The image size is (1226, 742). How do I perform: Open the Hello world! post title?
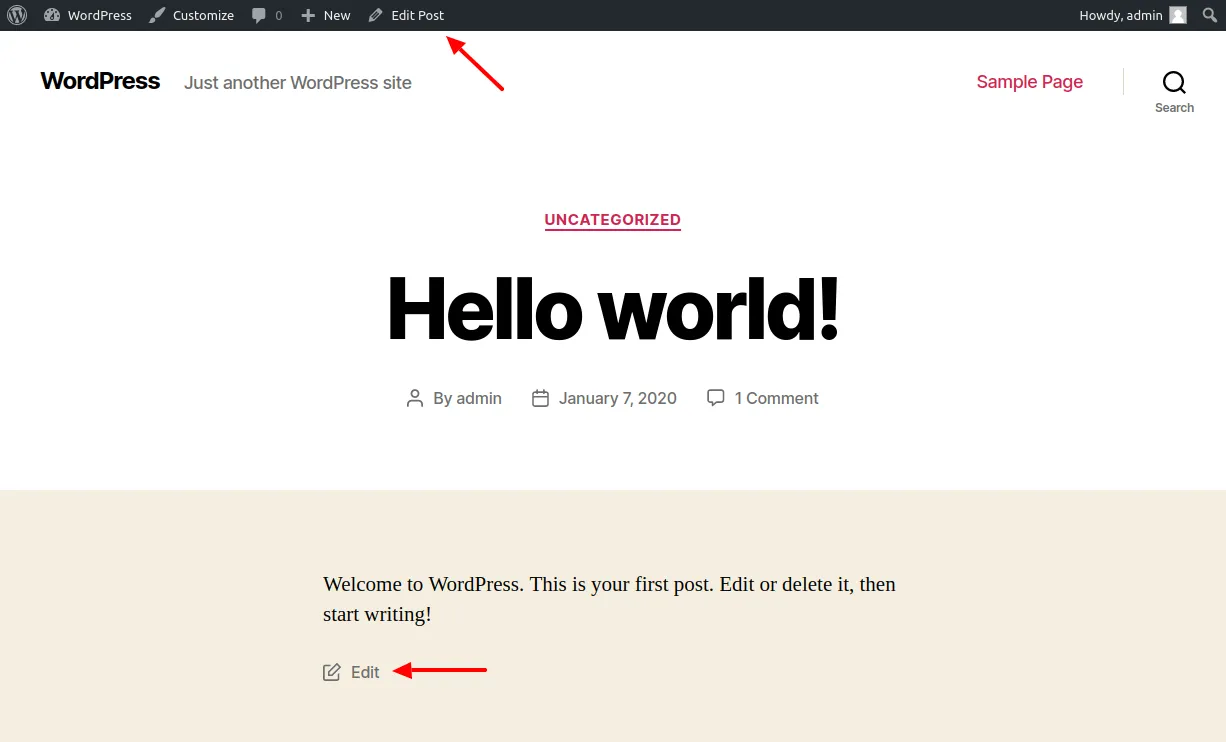tap(613, 308)
